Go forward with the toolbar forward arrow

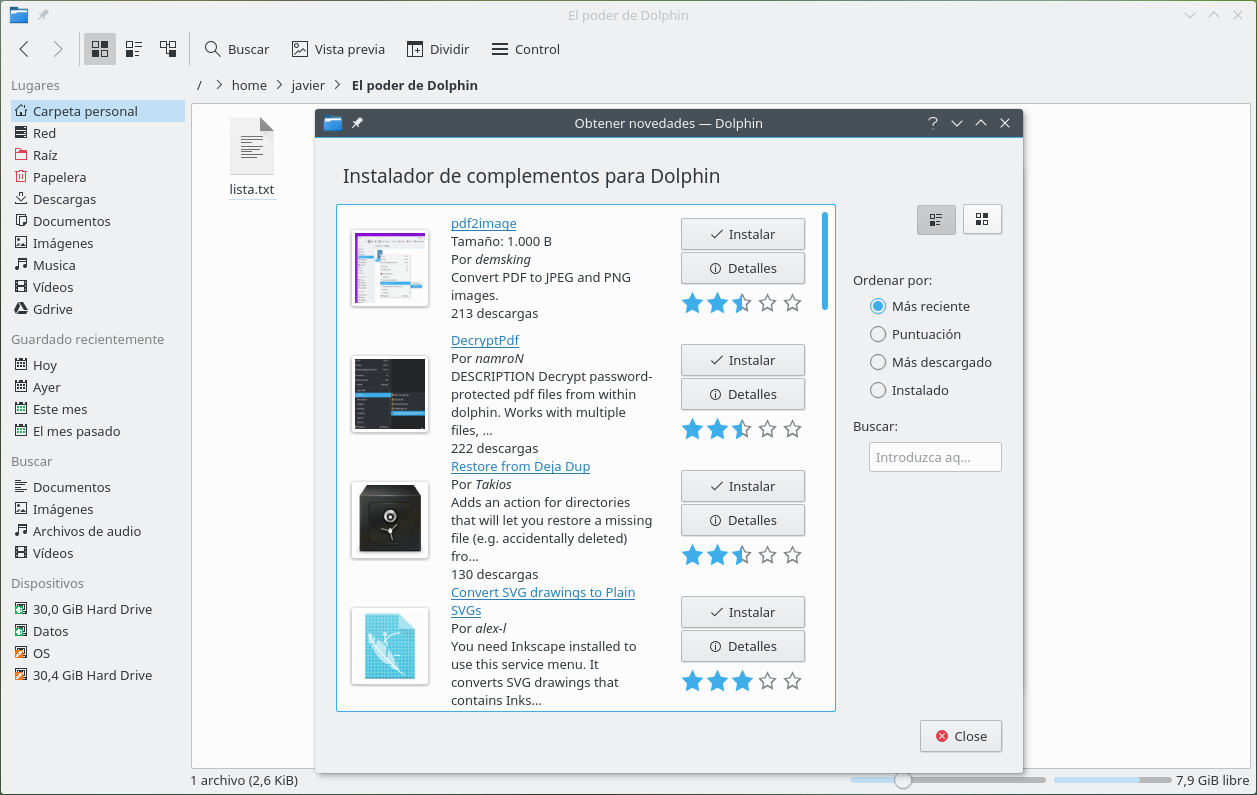point(57,49)
